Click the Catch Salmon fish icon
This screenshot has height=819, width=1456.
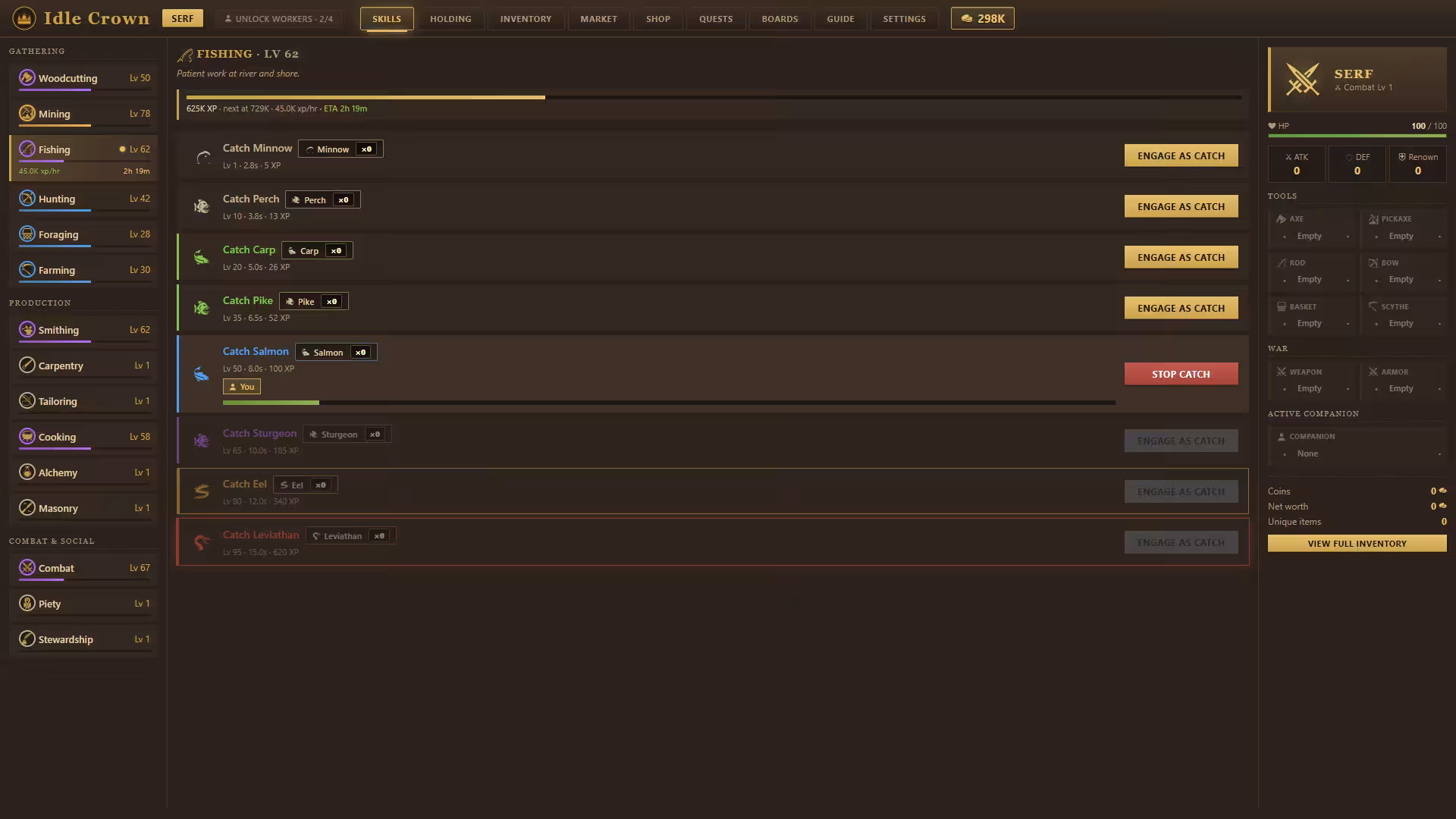(201, 374)
